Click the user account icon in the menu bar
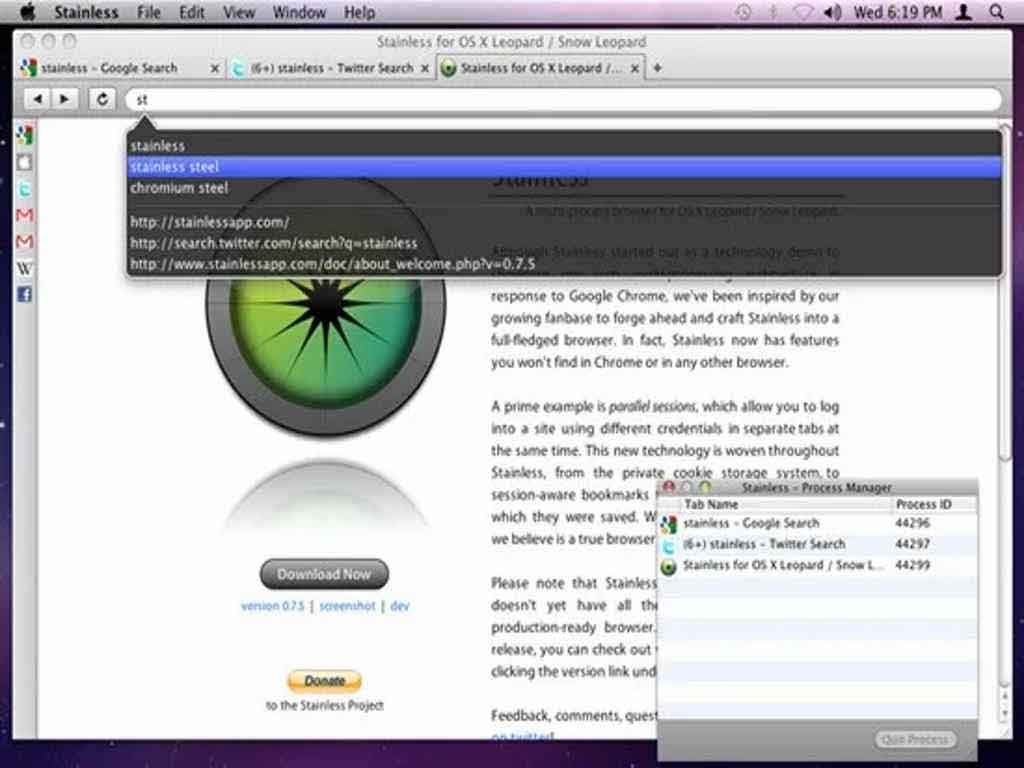The width and height of the screenshot is (1024, 768). (963, 12)
